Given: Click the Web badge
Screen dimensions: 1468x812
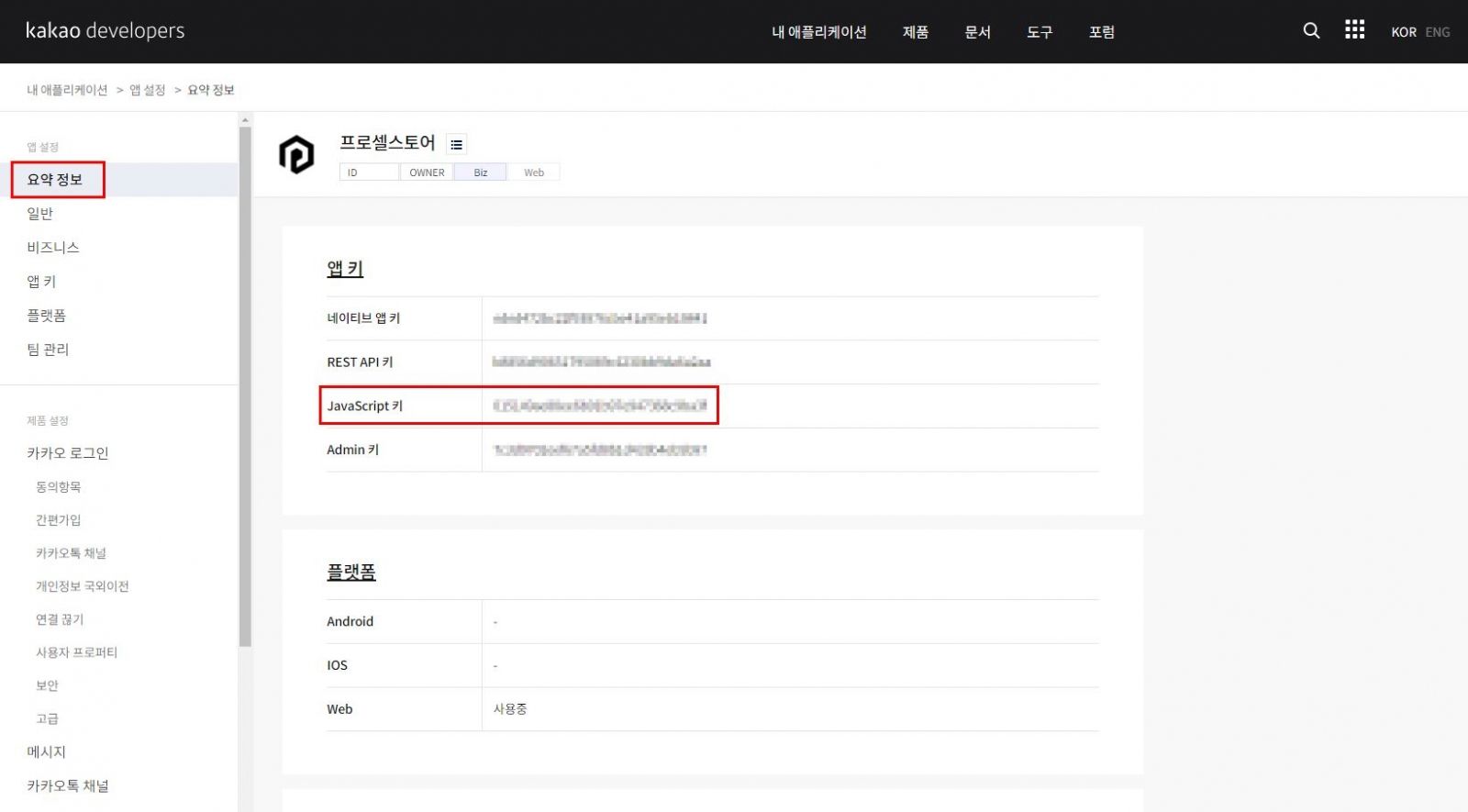Looking at the screenshot, I should coord(534,172).
